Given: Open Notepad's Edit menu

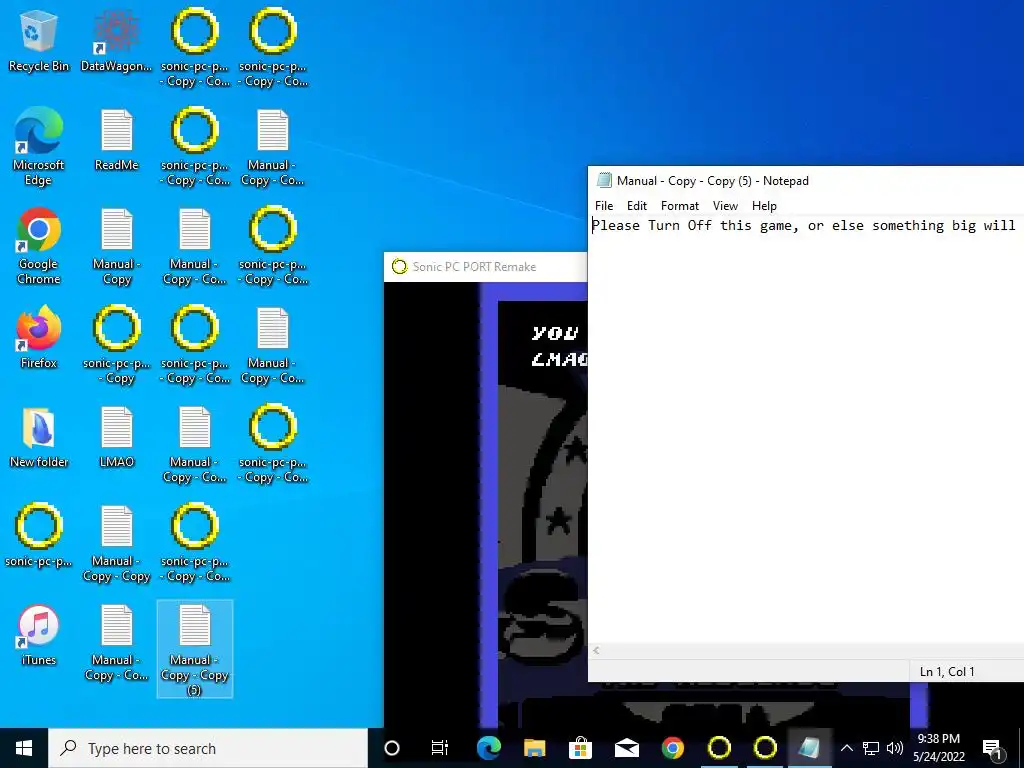Looking at the screenshot, I should pyautogui.click(x=637, y=206).
